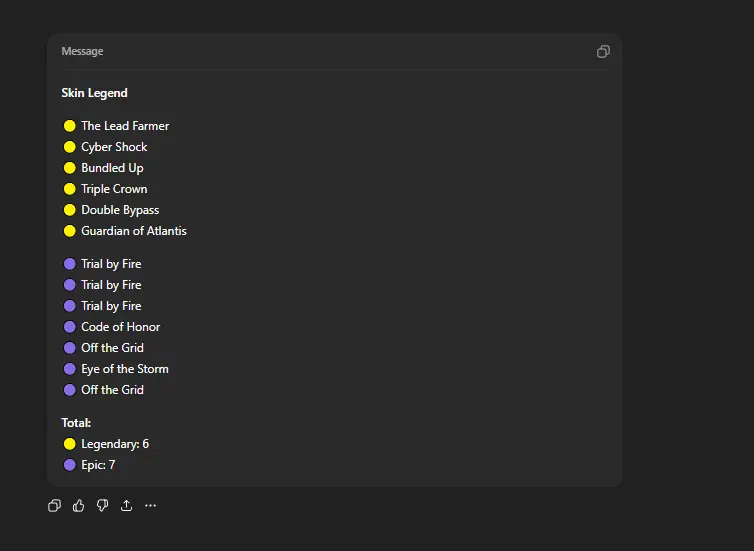This screenshot has width=754, height=551.
Task: Select the Guardian of Atlantis entry
Action: (x=134, y=231)
